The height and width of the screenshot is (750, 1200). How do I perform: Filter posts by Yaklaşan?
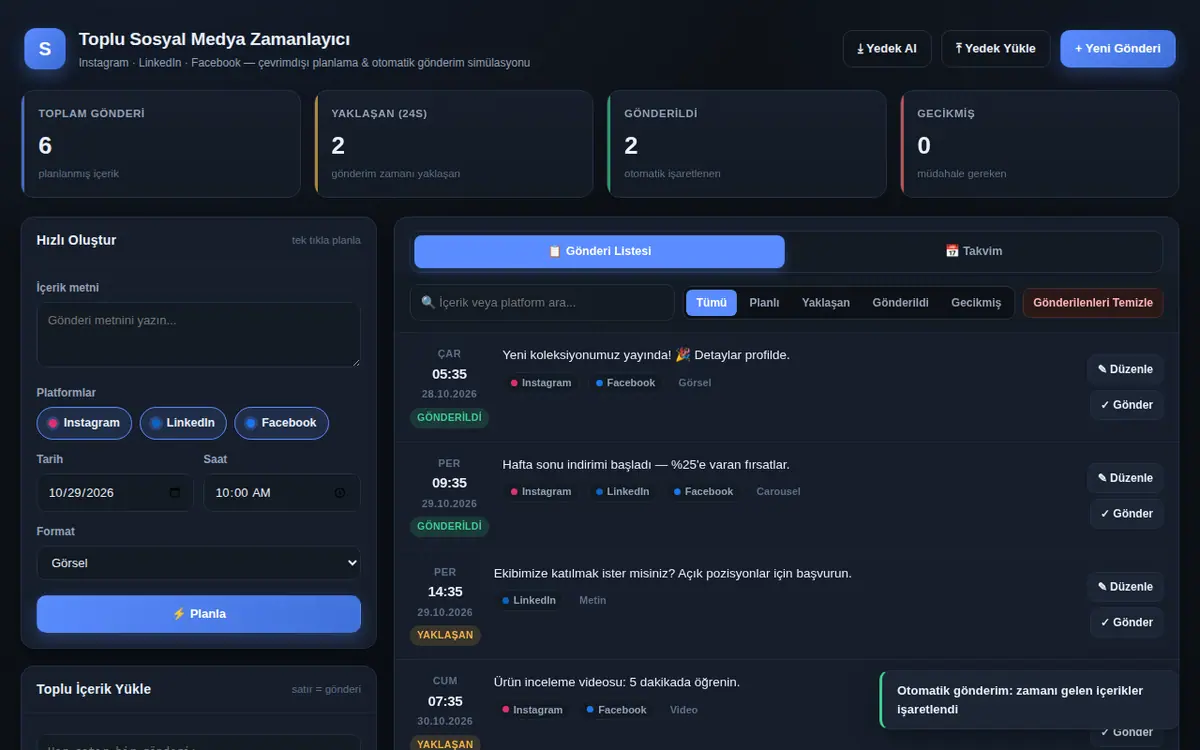pyautogui.click(x=826, y=303)
